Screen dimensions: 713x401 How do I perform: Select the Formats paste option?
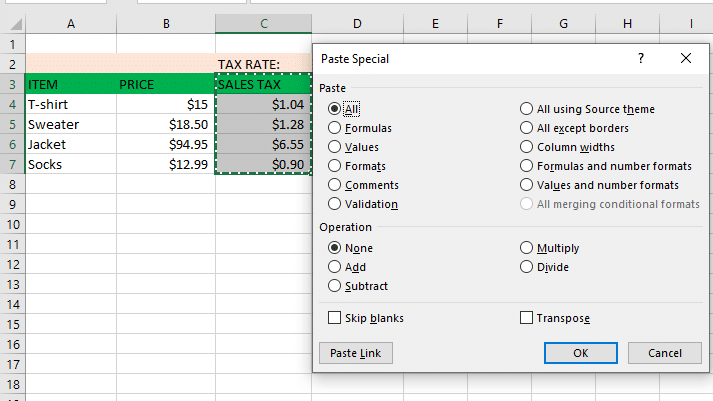[x=334, y=166]
